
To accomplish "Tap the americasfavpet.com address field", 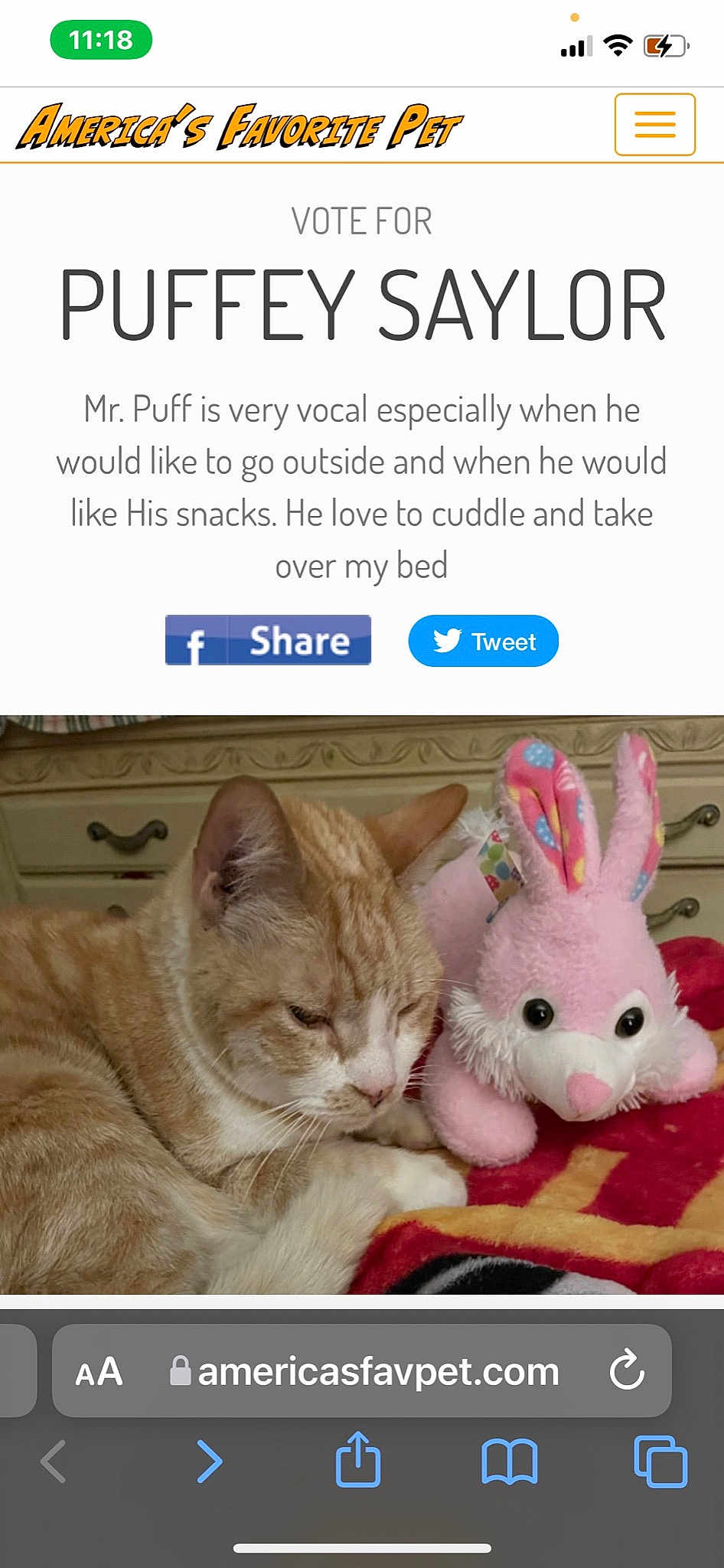I will (362, 1370).
